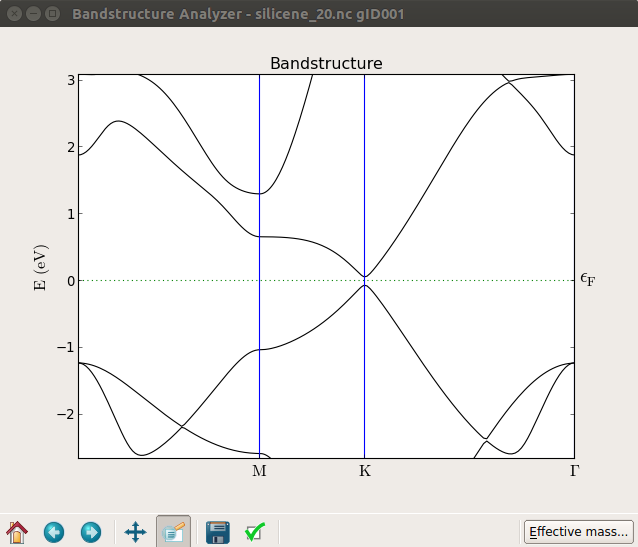
Task: Toggle the zoom-to-rectangle tool
Action: 173,532
